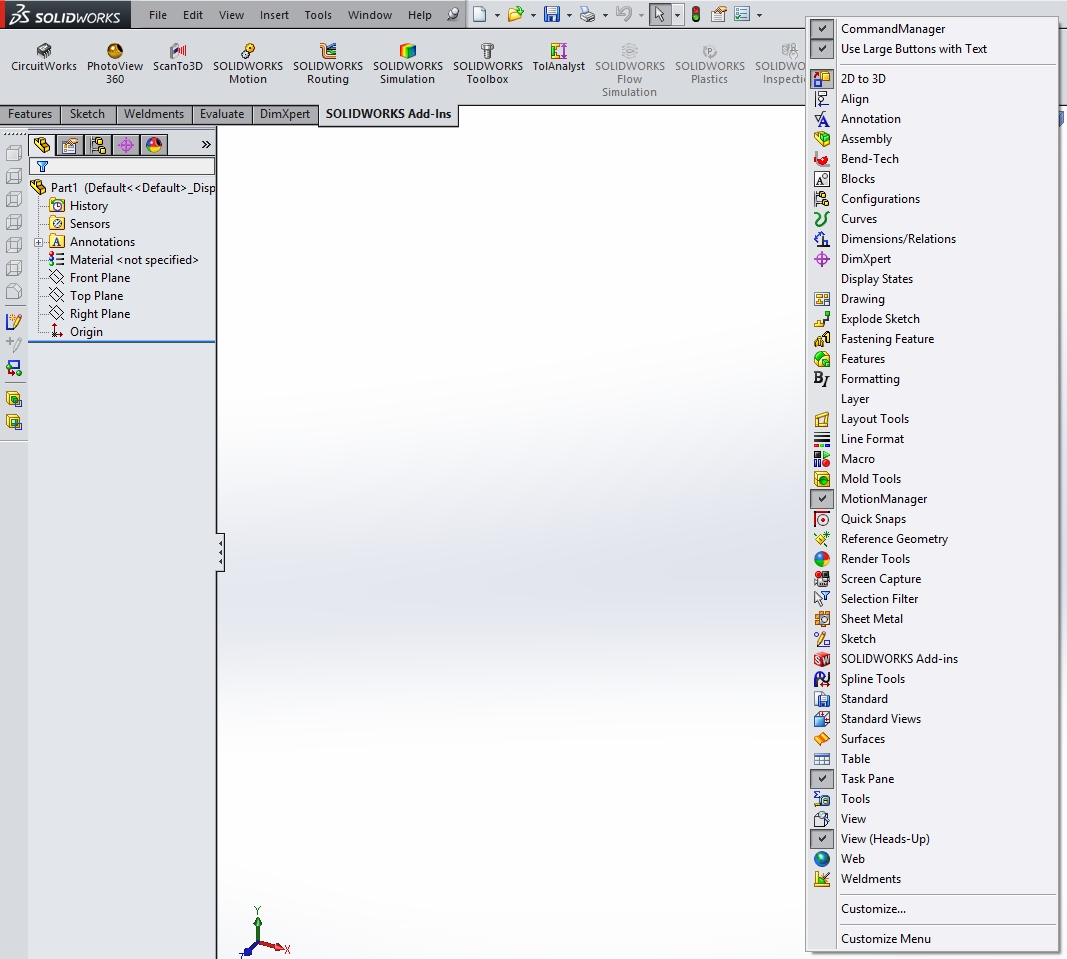Open the Insert menu
Screen dimensions: 1067x959
pyautogui.click(x=274, y=15)
